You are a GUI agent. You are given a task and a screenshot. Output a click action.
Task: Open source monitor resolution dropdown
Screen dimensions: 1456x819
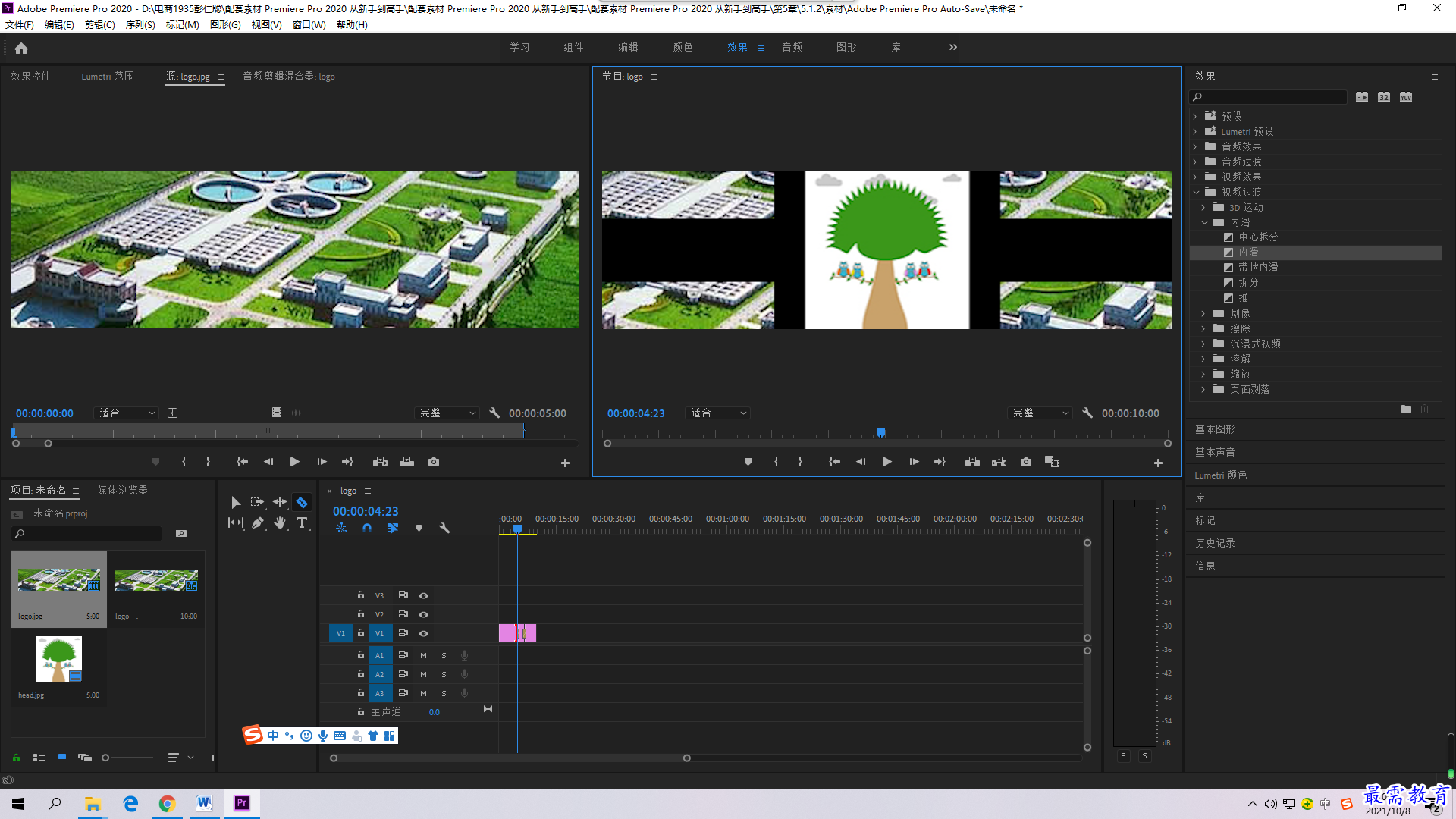[447, 413]
